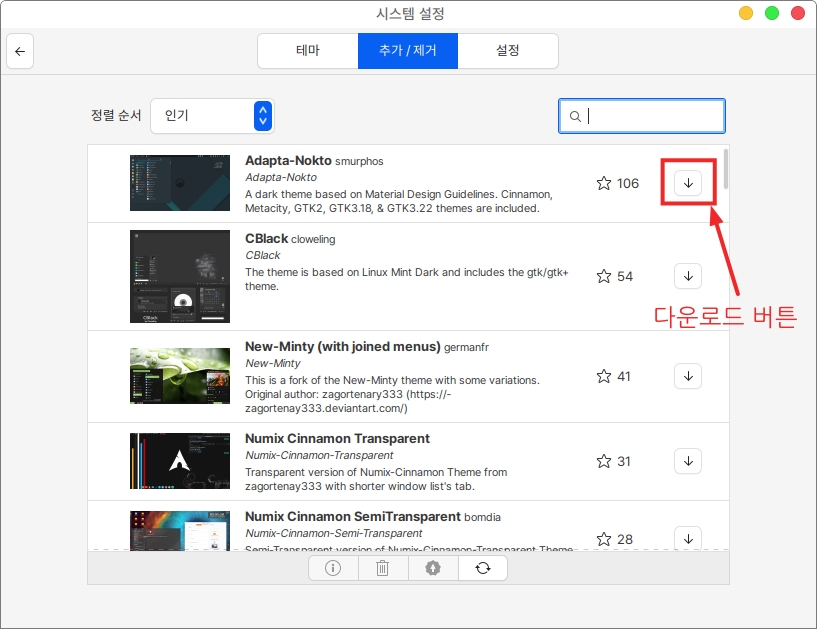Click the trash uninstall icon
The image size is (817, 629).
pos(383,568)
